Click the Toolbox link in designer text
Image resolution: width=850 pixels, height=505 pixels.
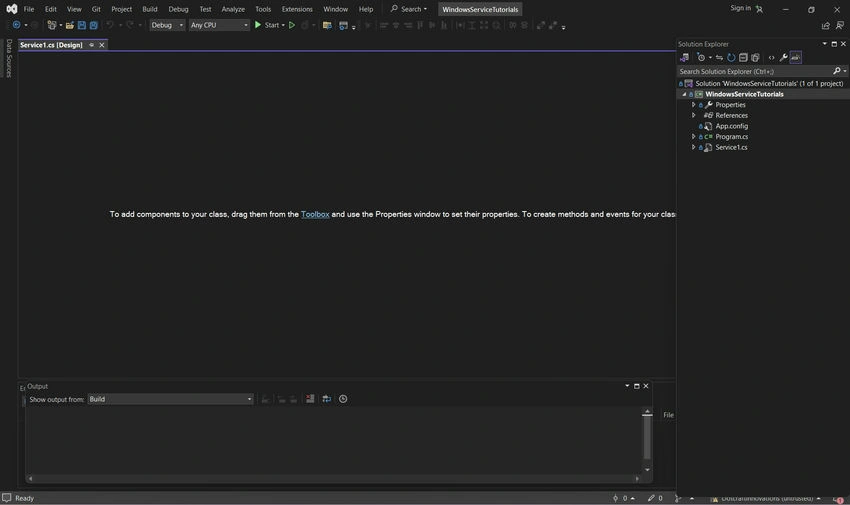point(315,214)
